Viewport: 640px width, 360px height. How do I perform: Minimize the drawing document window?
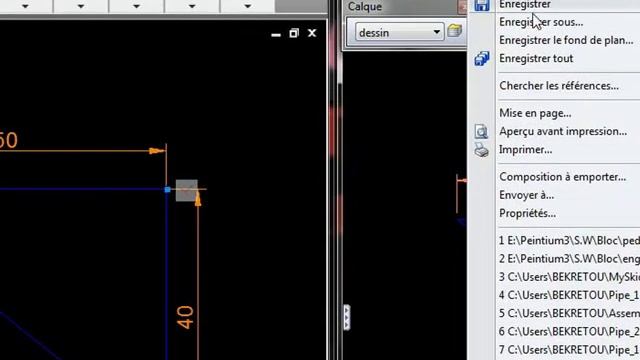coord(276,34)
